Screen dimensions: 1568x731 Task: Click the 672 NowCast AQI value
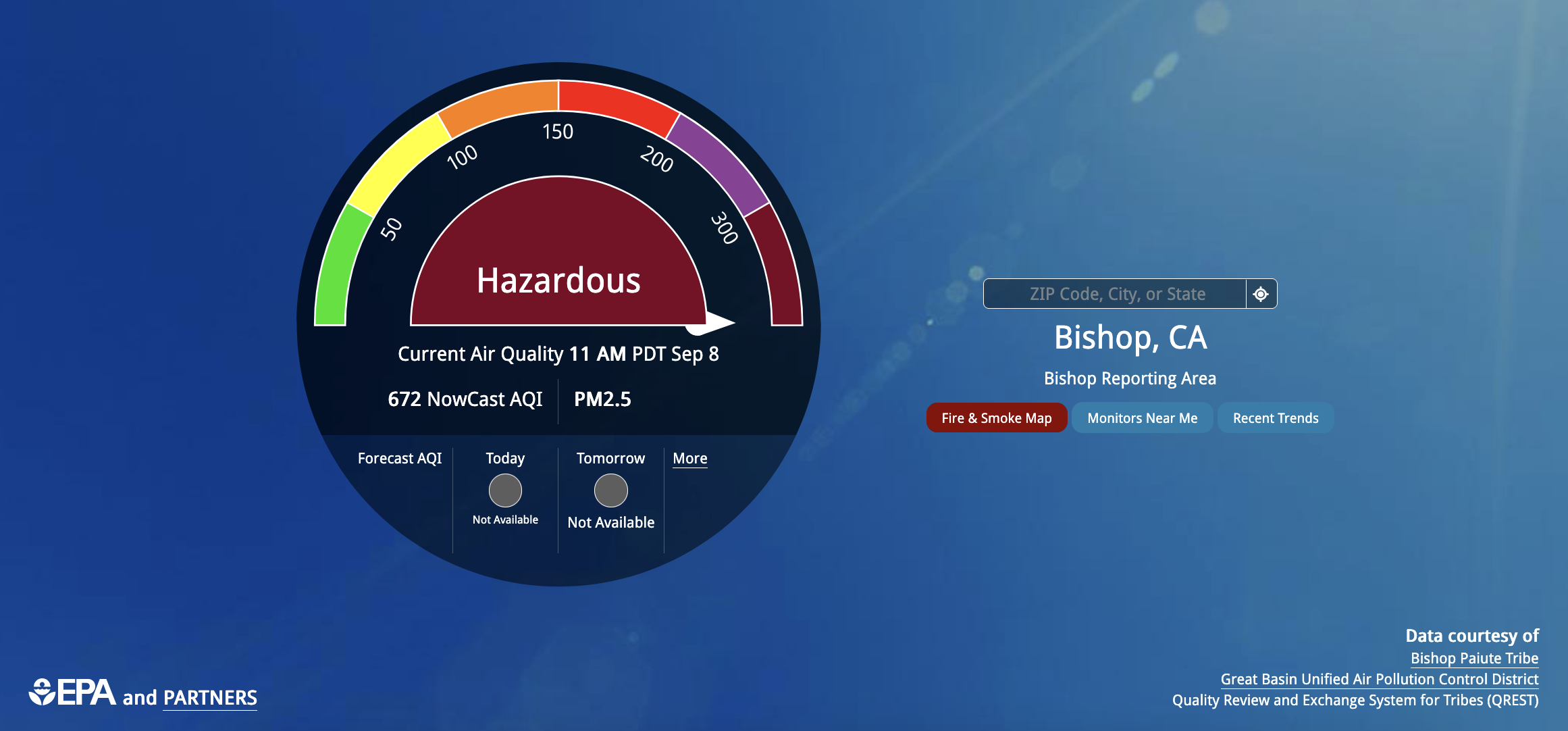[x=465, y=399]
